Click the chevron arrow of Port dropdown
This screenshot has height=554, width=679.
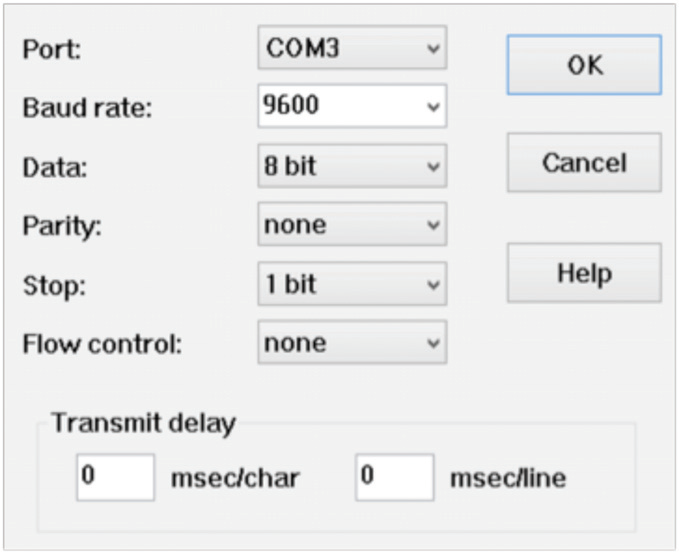(433, 48)
